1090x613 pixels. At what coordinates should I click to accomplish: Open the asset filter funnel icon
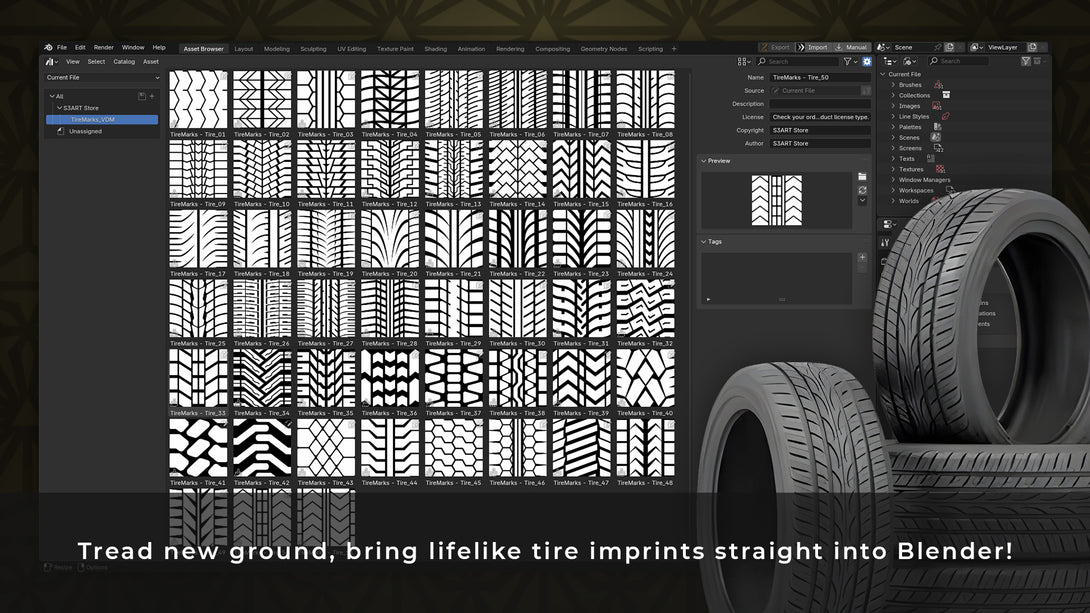(849, 62)
